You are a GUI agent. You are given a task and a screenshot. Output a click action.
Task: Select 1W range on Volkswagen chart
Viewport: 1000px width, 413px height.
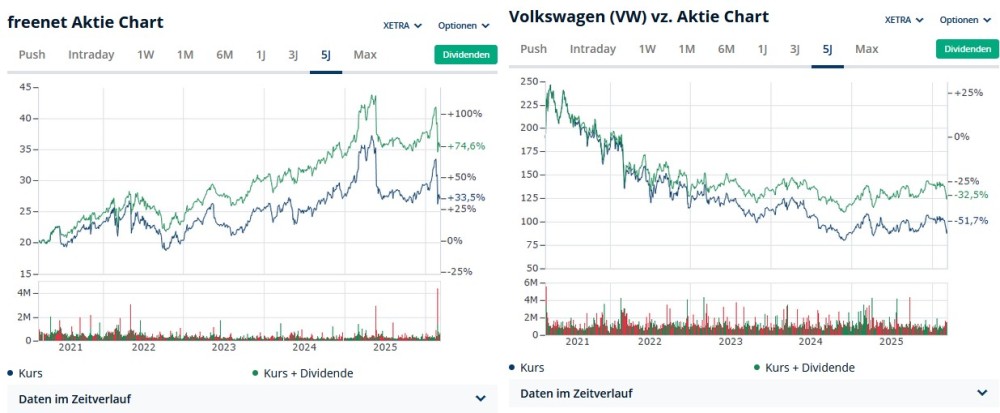[x=647, y=49]
